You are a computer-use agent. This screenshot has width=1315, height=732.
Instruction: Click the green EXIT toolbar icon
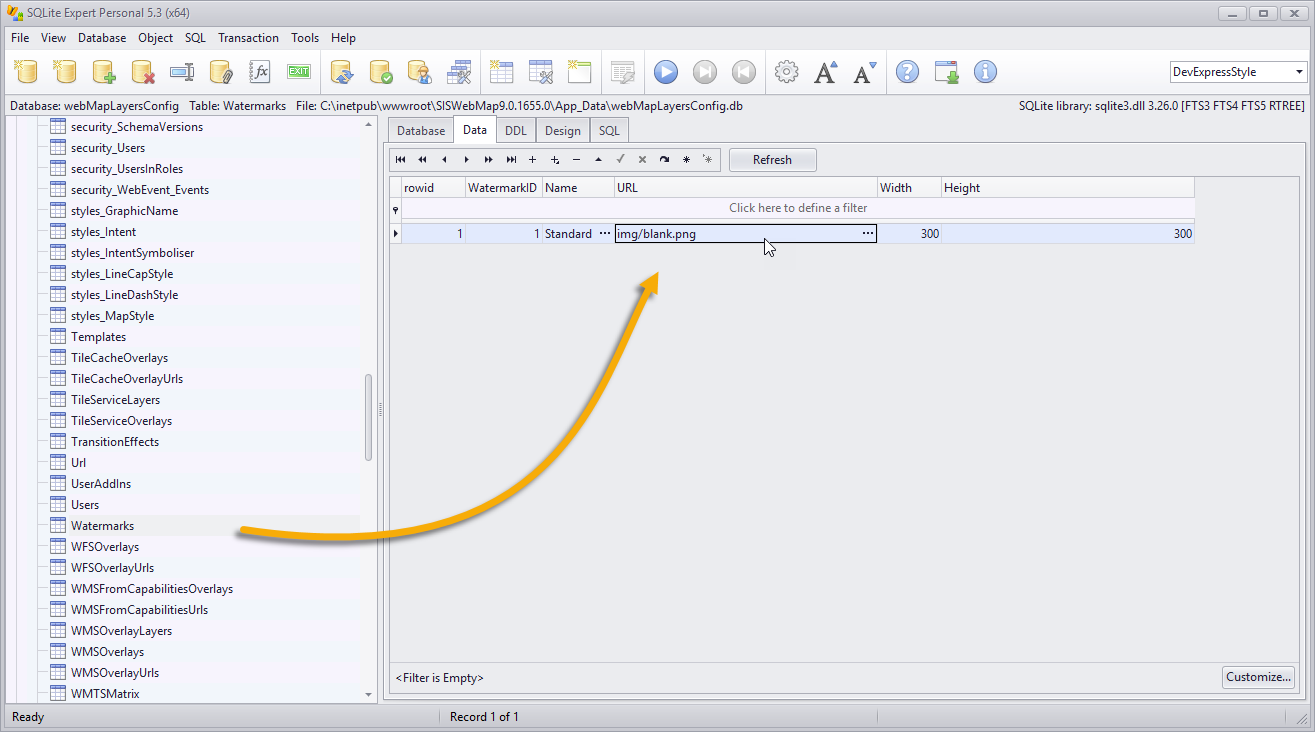pyautogui.click(x=299, y=72)
